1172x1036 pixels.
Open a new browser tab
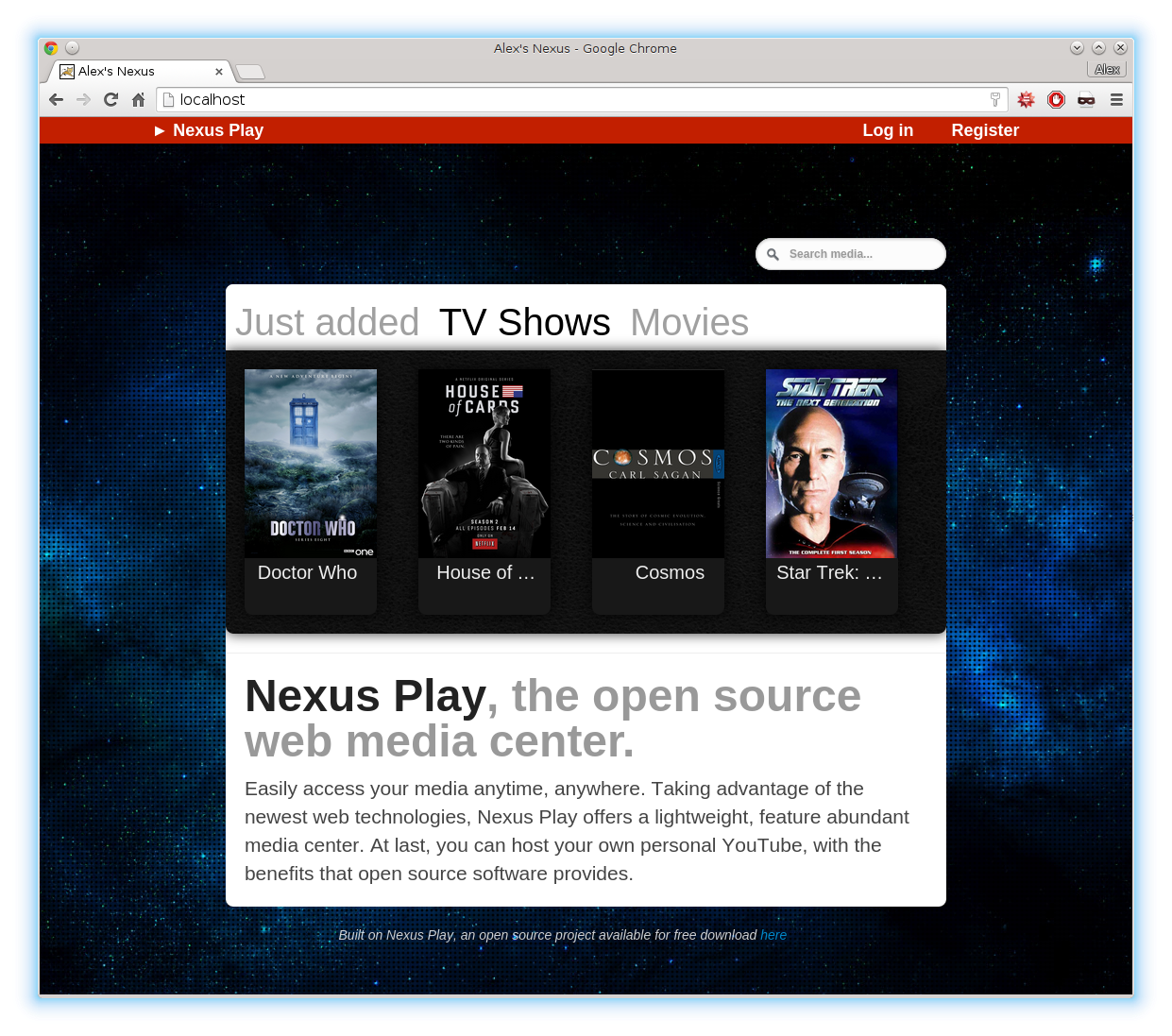pos(249,72)
